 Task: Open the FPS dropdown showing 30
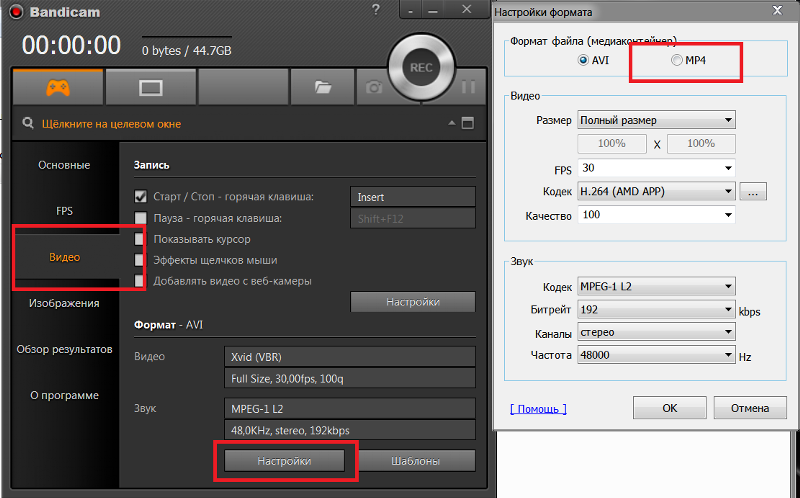click(x=656, y=168)
